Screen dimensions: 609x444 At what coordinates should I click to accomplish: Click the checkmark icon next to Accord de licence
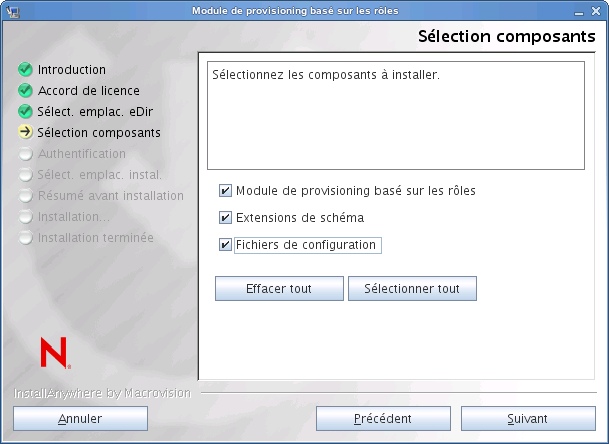coord(25,91)
